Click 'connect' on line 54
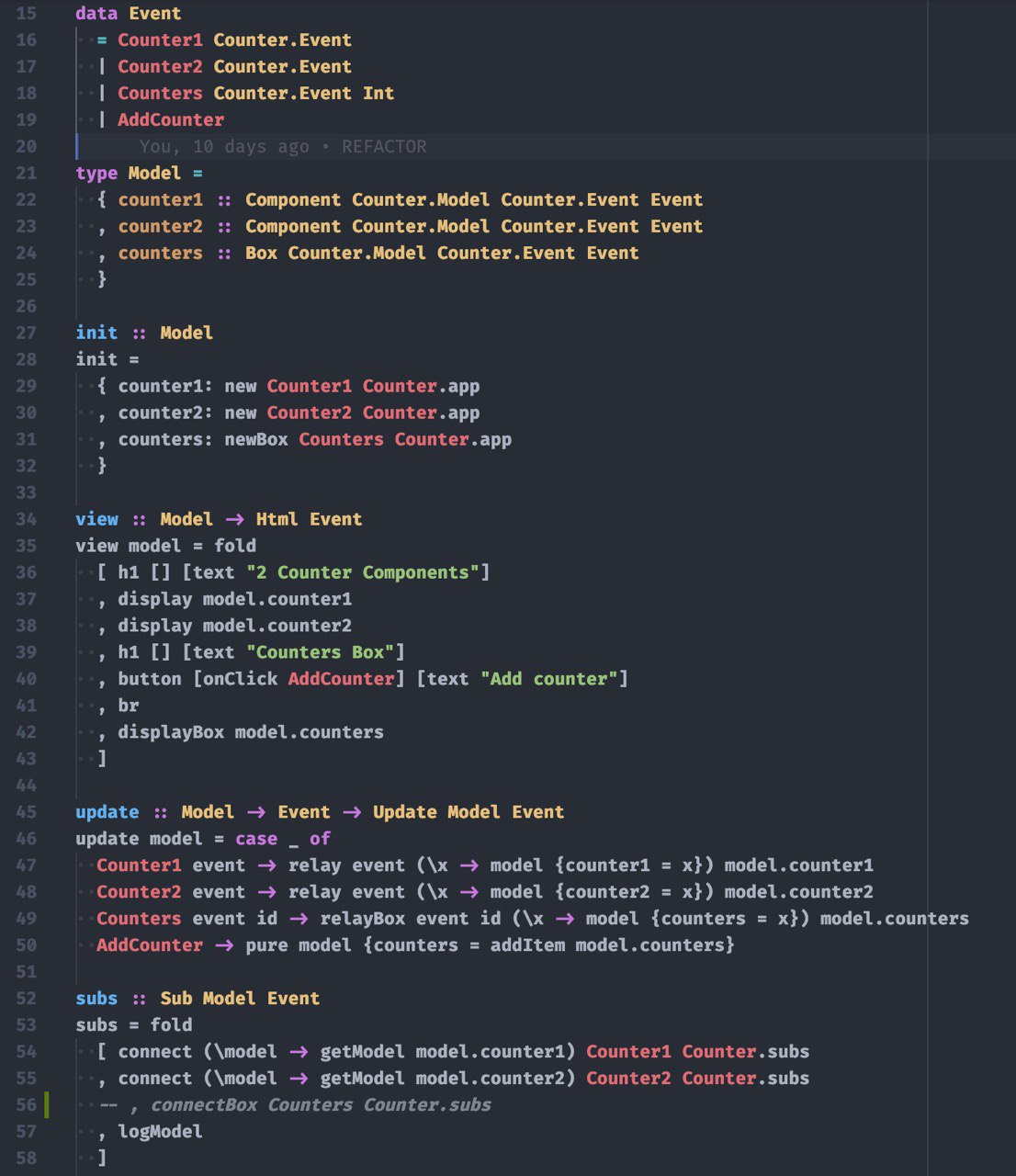Viewport: 1016px width, 1176px height. click(154, 1053)
